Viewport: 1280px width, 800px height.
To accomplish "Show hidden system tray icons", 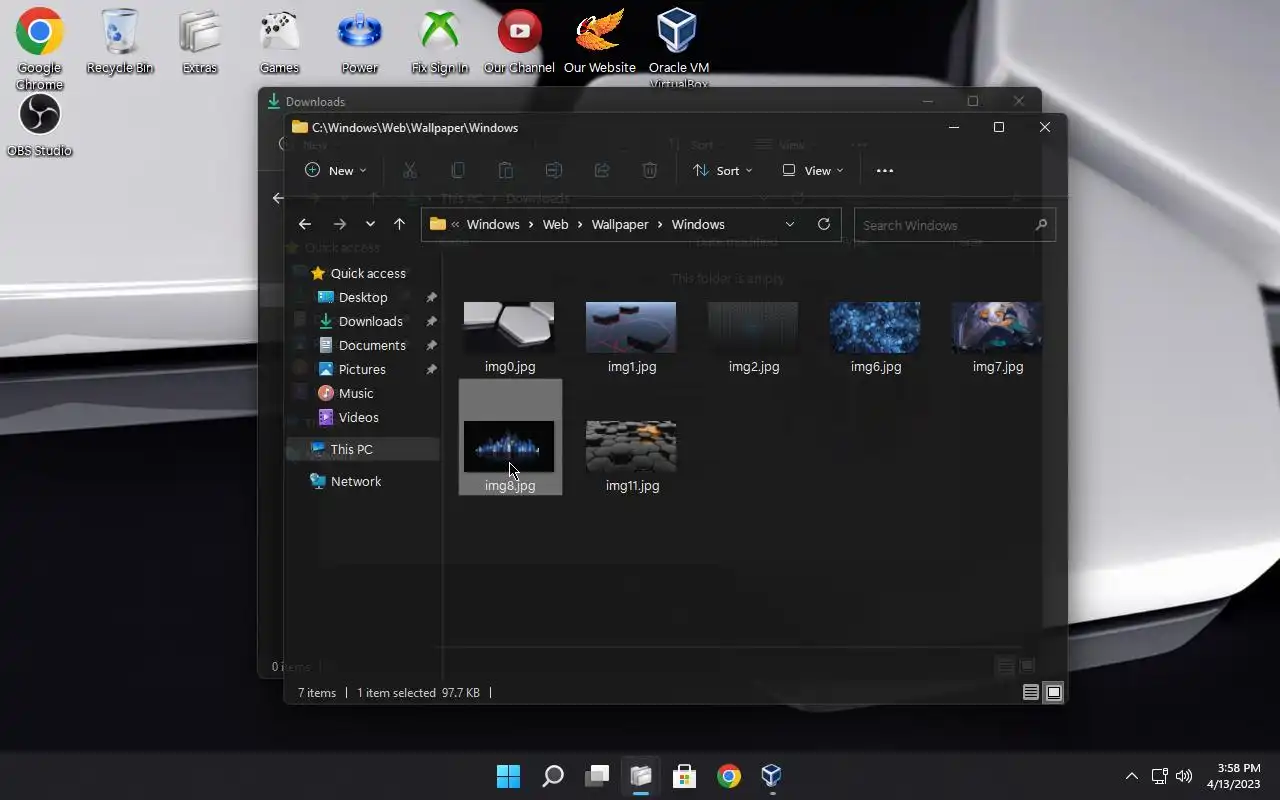I will [1132, 776].
